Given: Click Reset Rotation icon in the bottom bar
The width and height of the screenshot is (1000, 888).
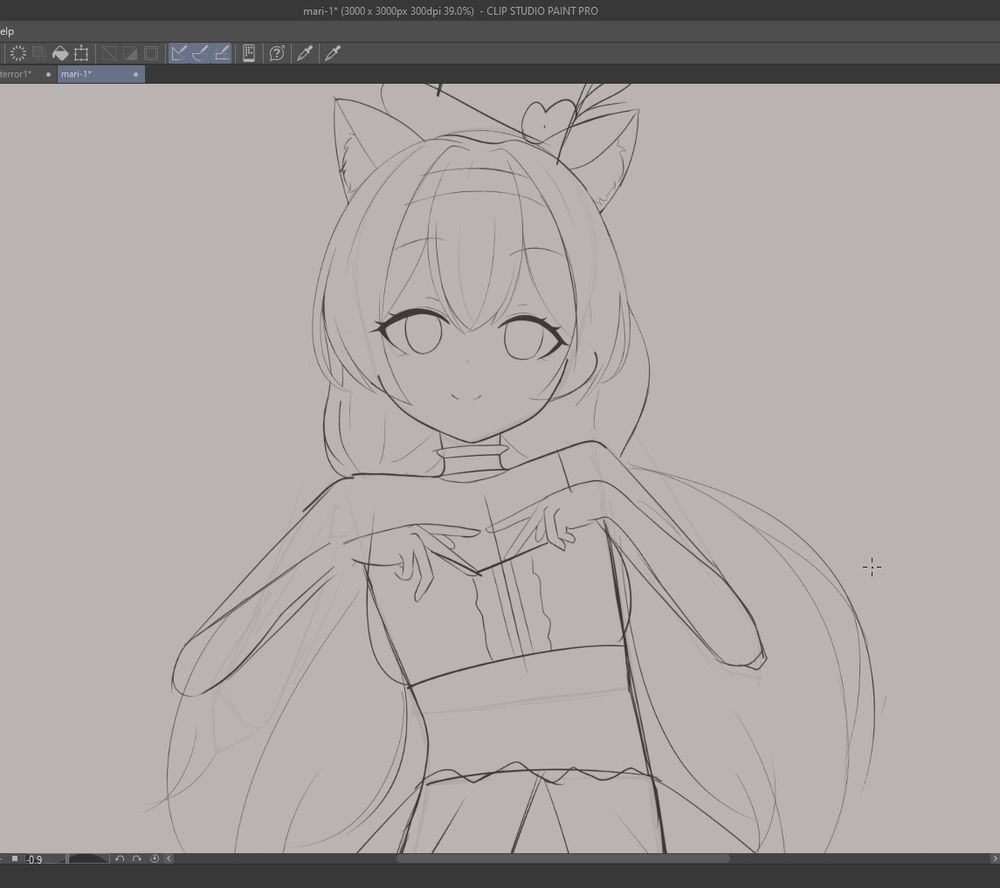Looking at the screenshot, I should pos(154,859).
